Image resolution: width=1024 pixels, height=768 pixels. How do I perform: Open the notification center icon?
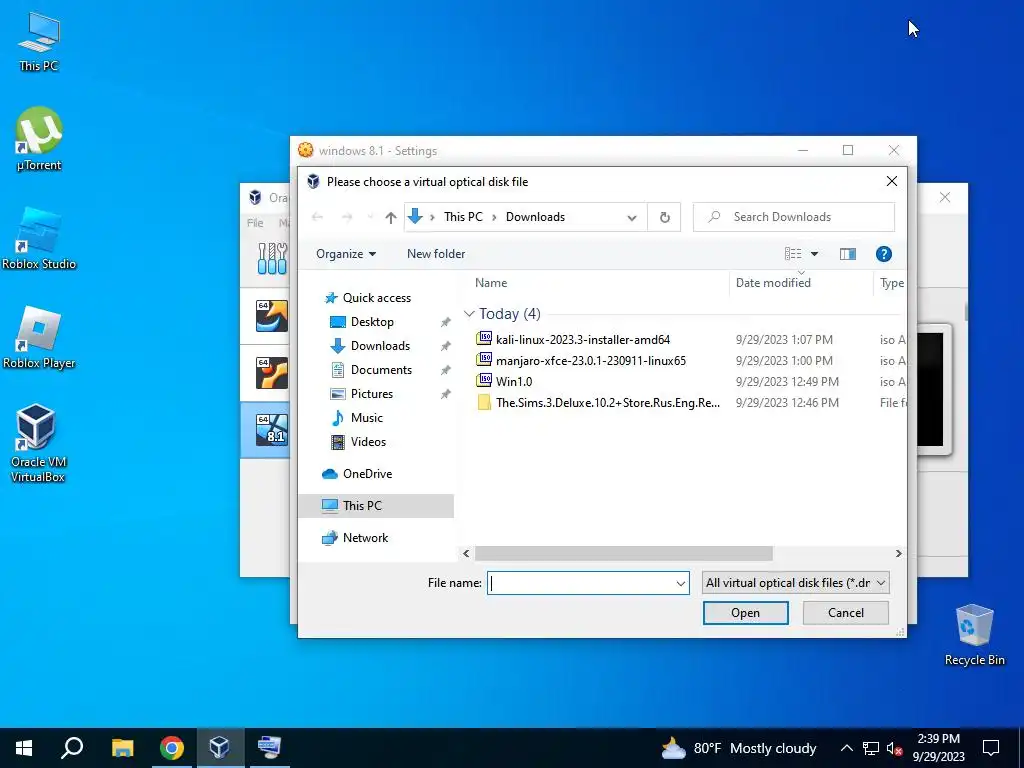tap(991, 748)
